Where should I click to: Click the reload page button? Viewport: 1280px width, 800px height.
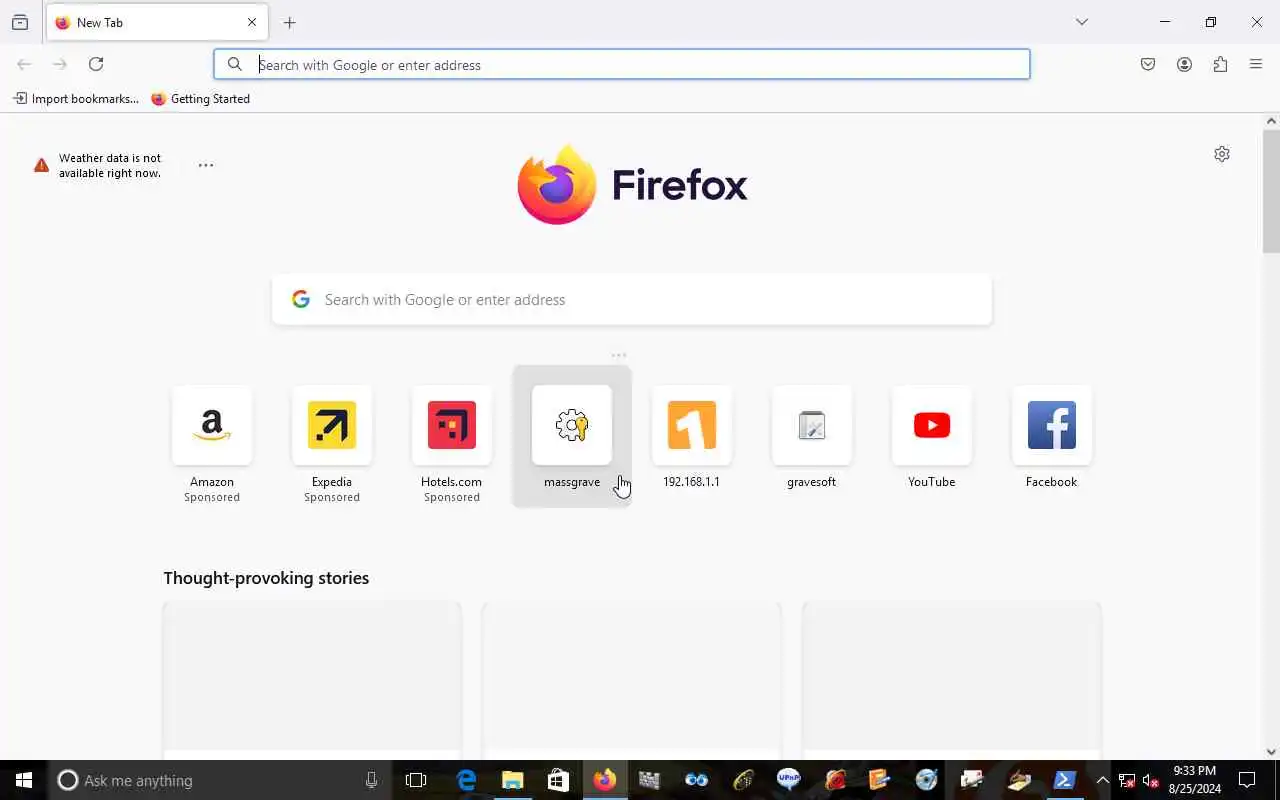(96, 64)
